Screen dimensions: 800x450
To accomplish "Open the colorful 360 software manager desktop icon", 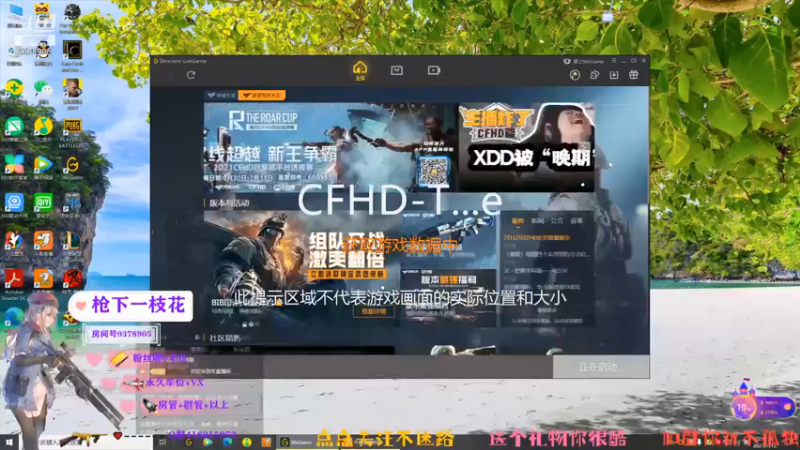I will pos(14,167).
